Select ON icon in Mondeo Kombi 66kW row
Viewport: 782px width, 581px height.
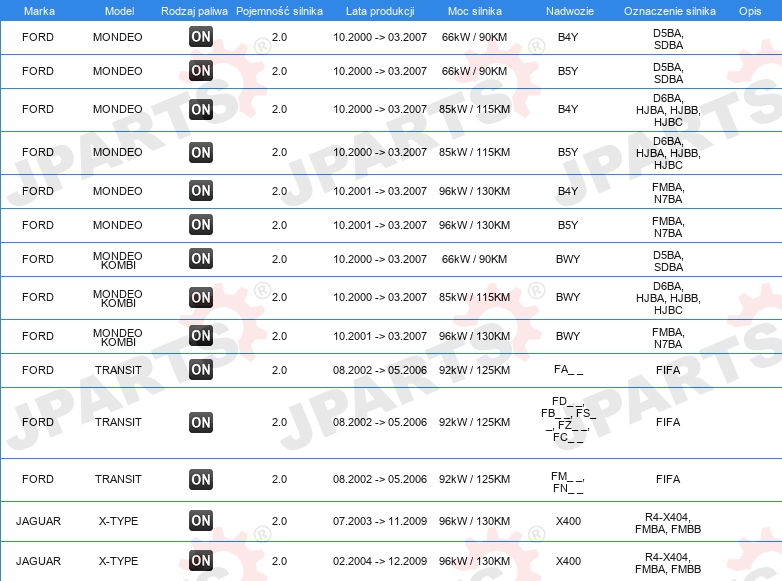201,258
